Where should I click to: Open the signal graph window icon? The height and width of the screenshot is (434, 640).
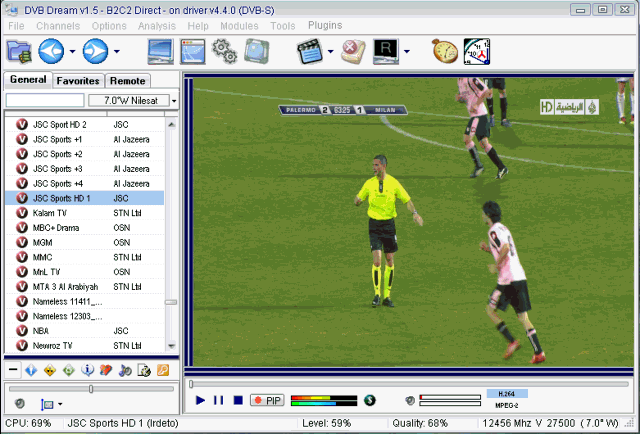[193, 51]
